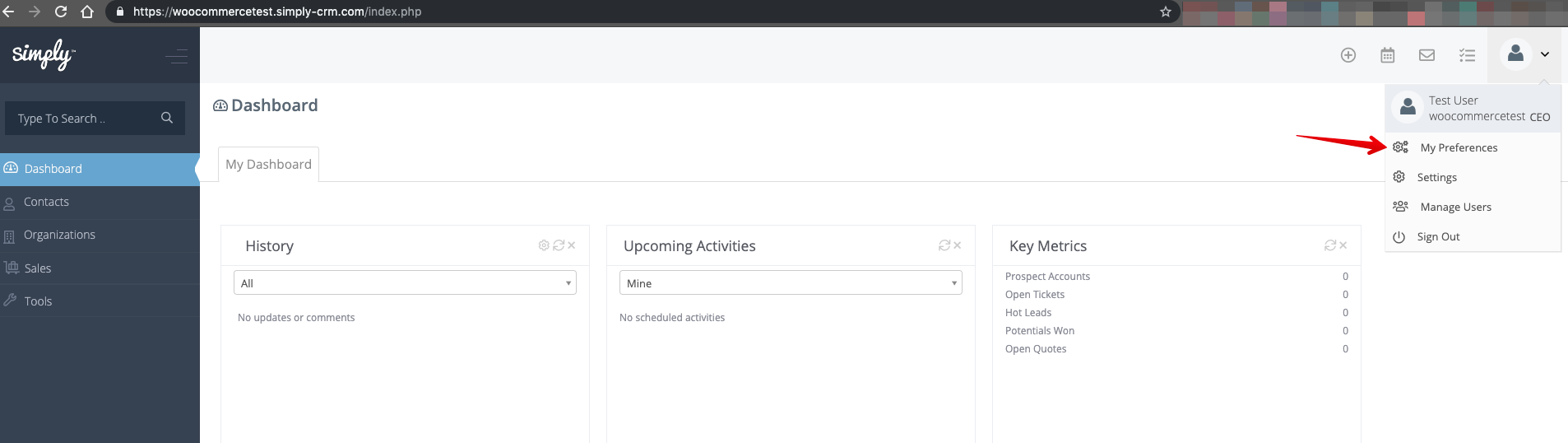Image resolution: width=1568 pixels, height=443 pixels.
Task: Refresh the History widget
Action: [559, 245]
